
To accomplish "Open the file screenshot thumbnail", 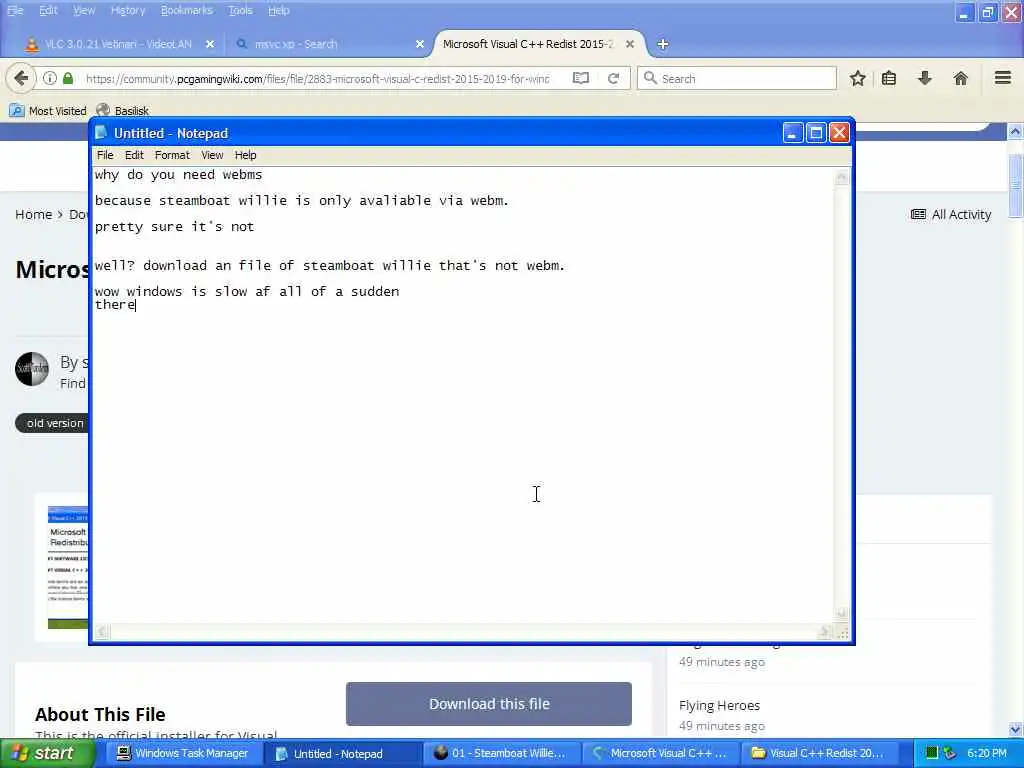I will click(x=68, y=567).
